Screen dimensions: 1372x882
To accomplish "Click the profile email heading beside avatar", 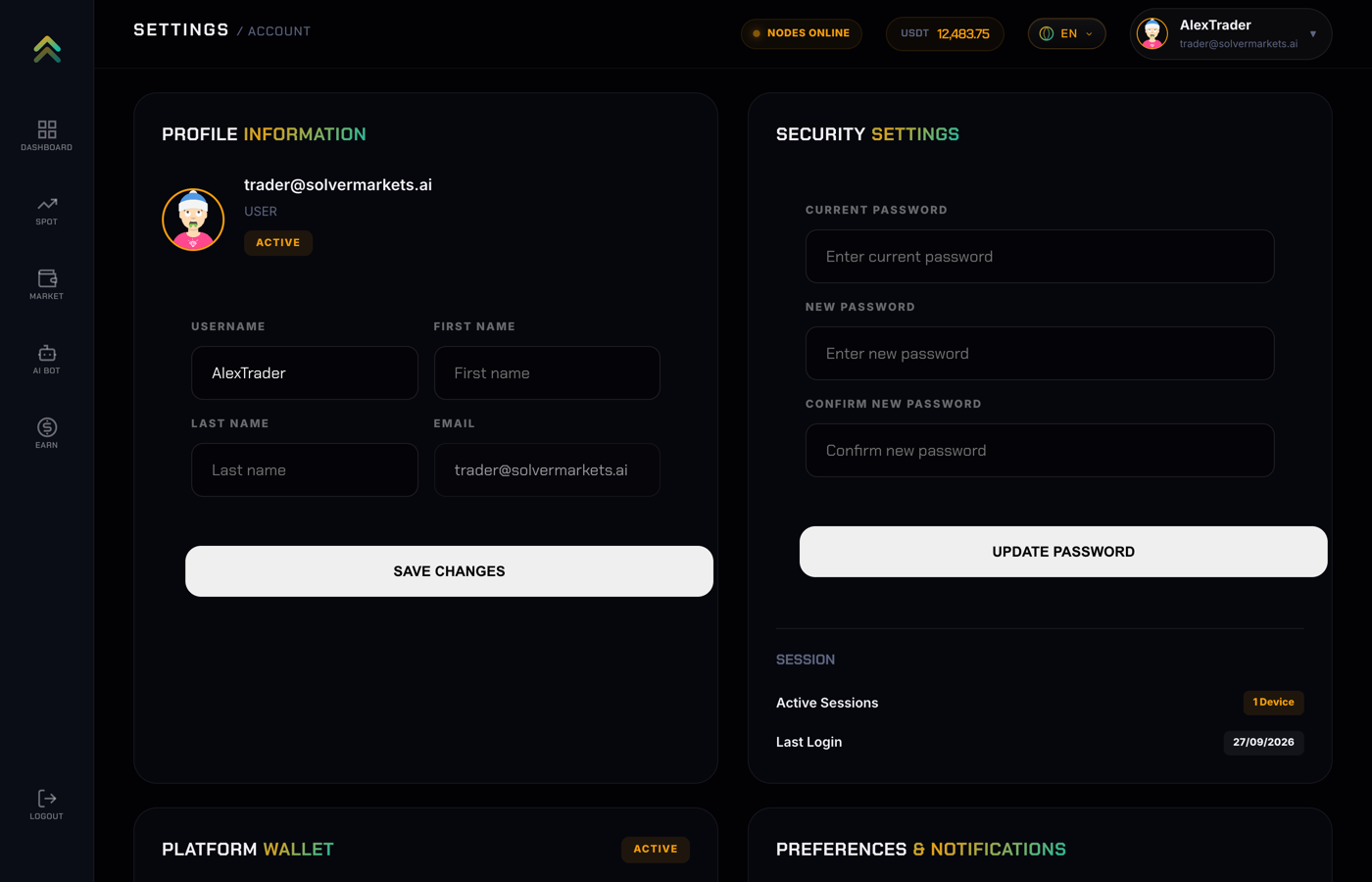I will pyautogui.click(x=338, y=185).
